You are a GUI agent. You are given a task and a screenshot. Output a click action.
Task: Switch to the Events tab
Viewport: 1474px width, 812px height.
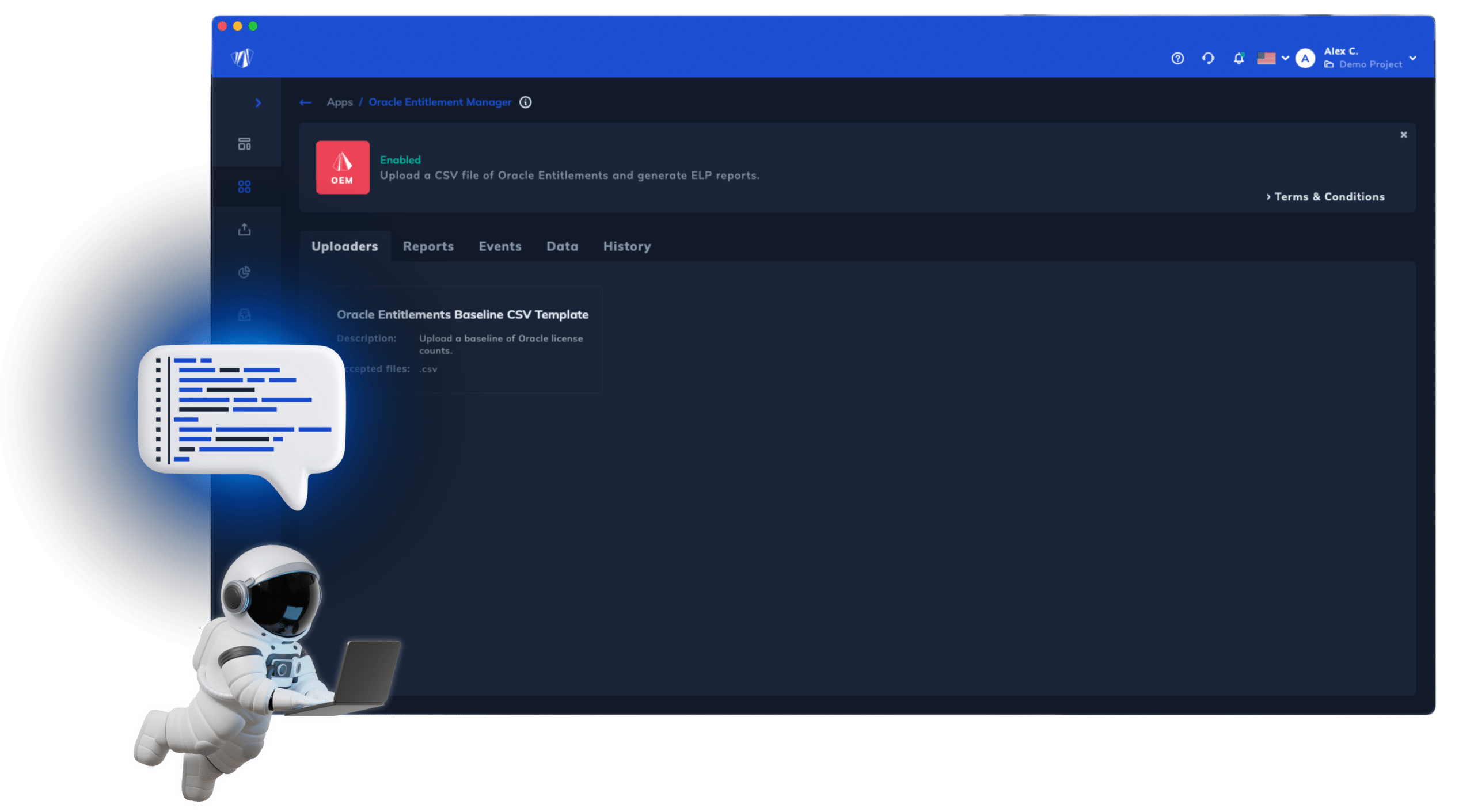(x=499, y=246)
